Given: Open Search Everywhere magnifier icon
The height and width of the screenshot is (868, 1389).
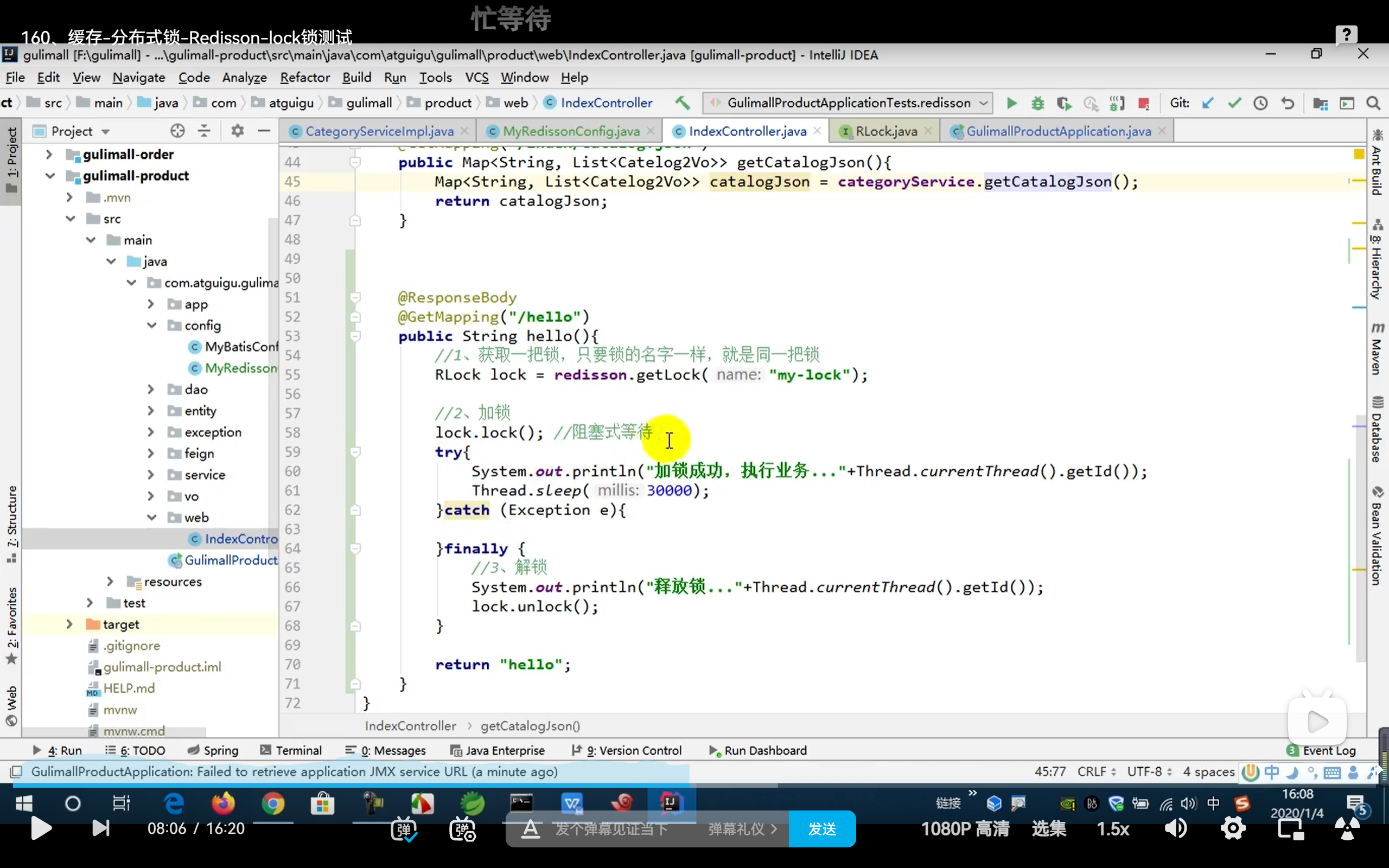Looking at the screenshot, I should click(1373, 103).
